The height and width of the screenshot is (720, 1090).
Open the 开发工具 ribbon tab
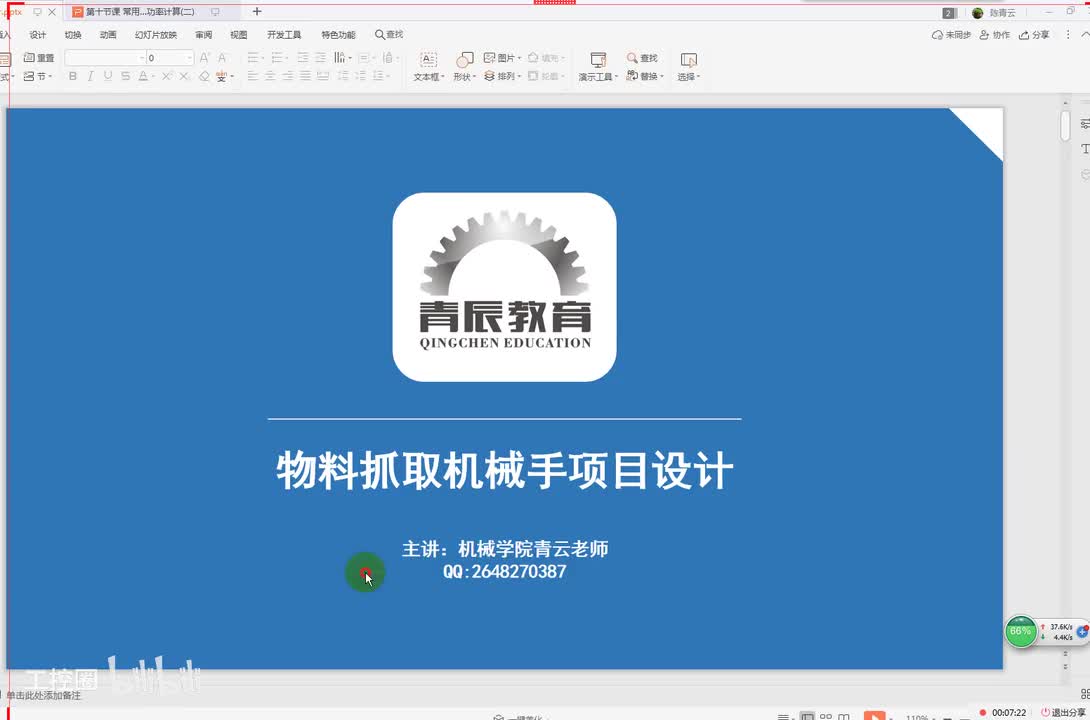(284, 35)
